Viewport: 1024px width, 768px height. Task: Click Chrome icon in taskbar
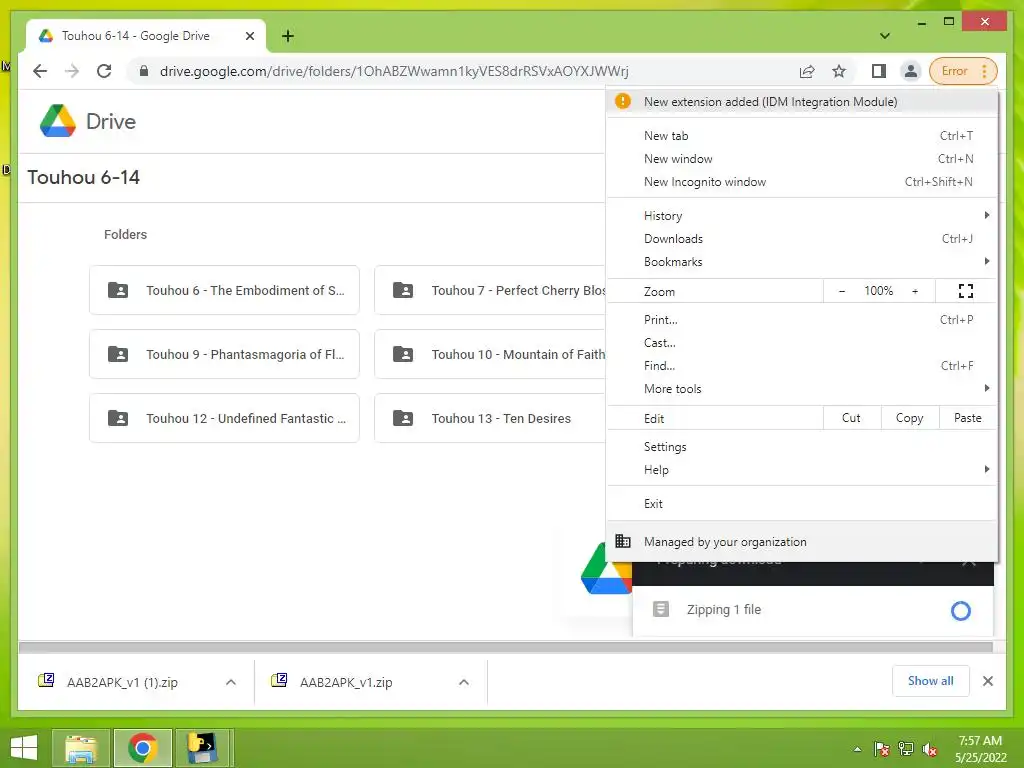pos(143,748)
